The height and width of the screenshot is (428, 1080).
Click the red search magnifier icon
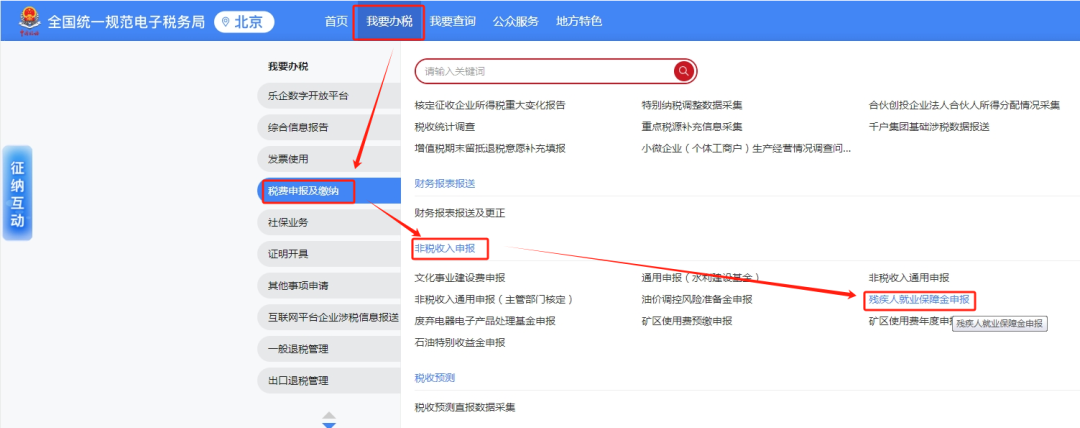coord(684,71)
